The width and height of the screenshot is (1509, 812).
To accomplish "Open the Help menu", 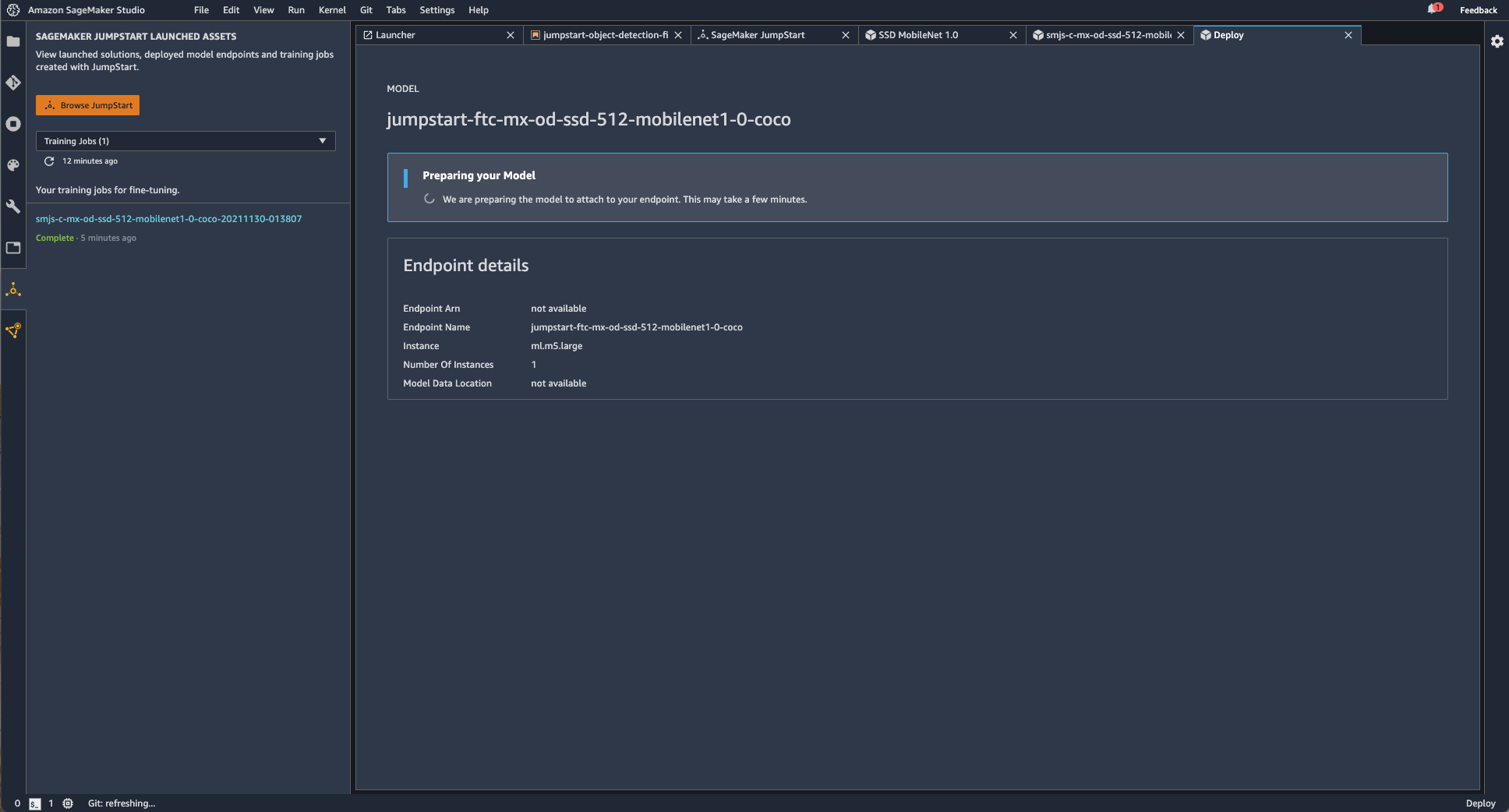I will pos(479,10).
